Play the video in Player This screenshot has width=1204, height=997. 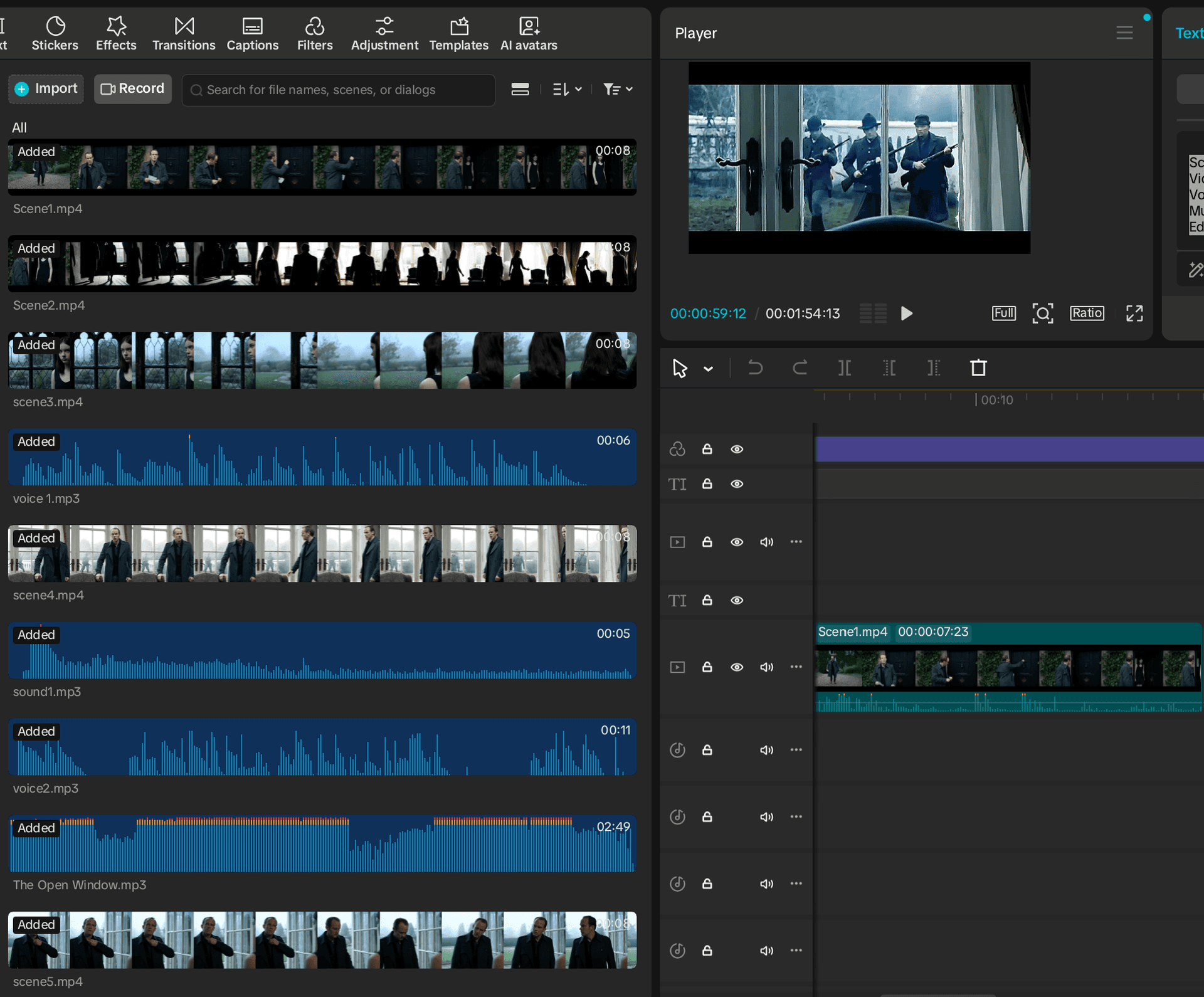906,313
